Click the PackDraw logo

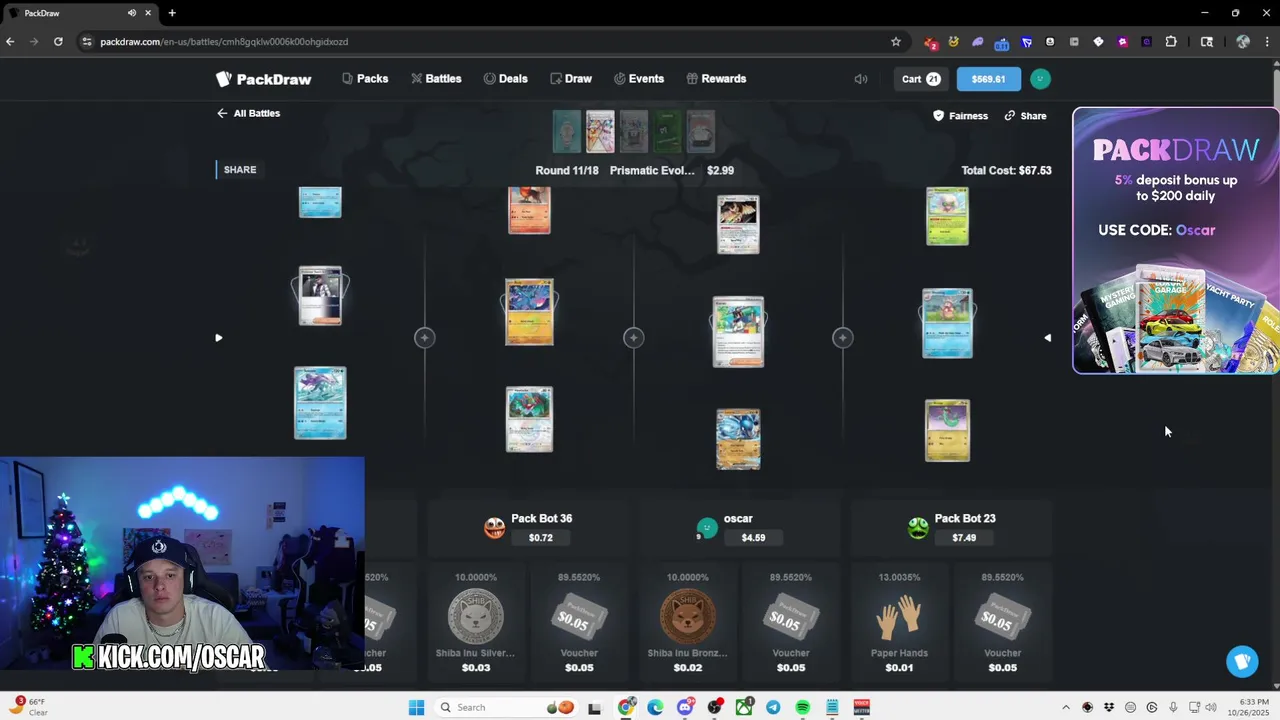tap(264, 79)
